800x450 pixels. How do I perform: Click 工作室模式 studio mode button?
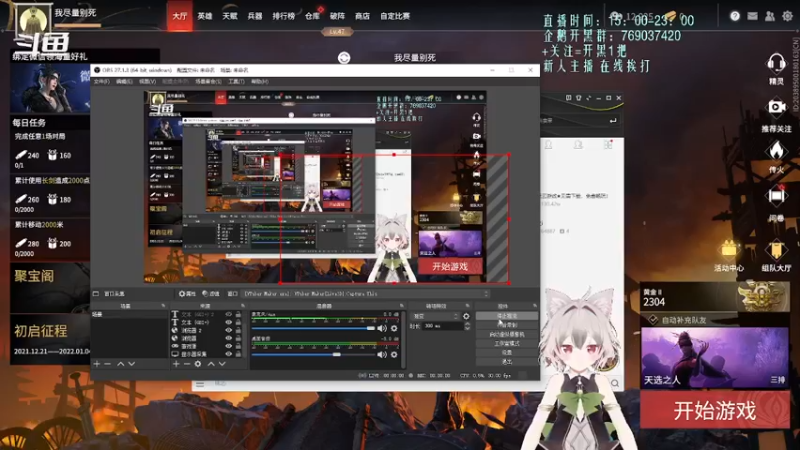[507, 343]
